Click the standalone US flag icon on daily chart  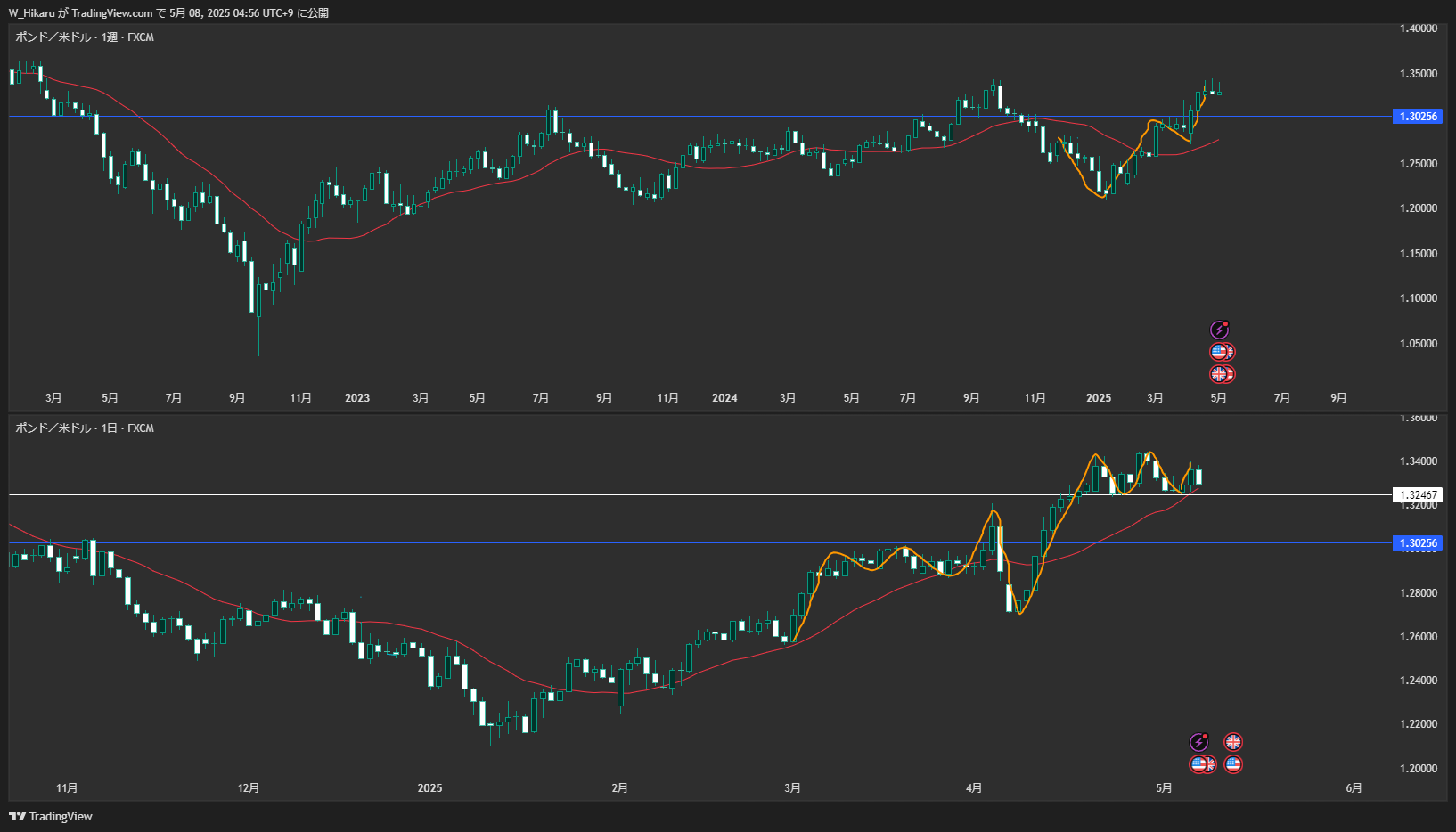[1233, 763]
